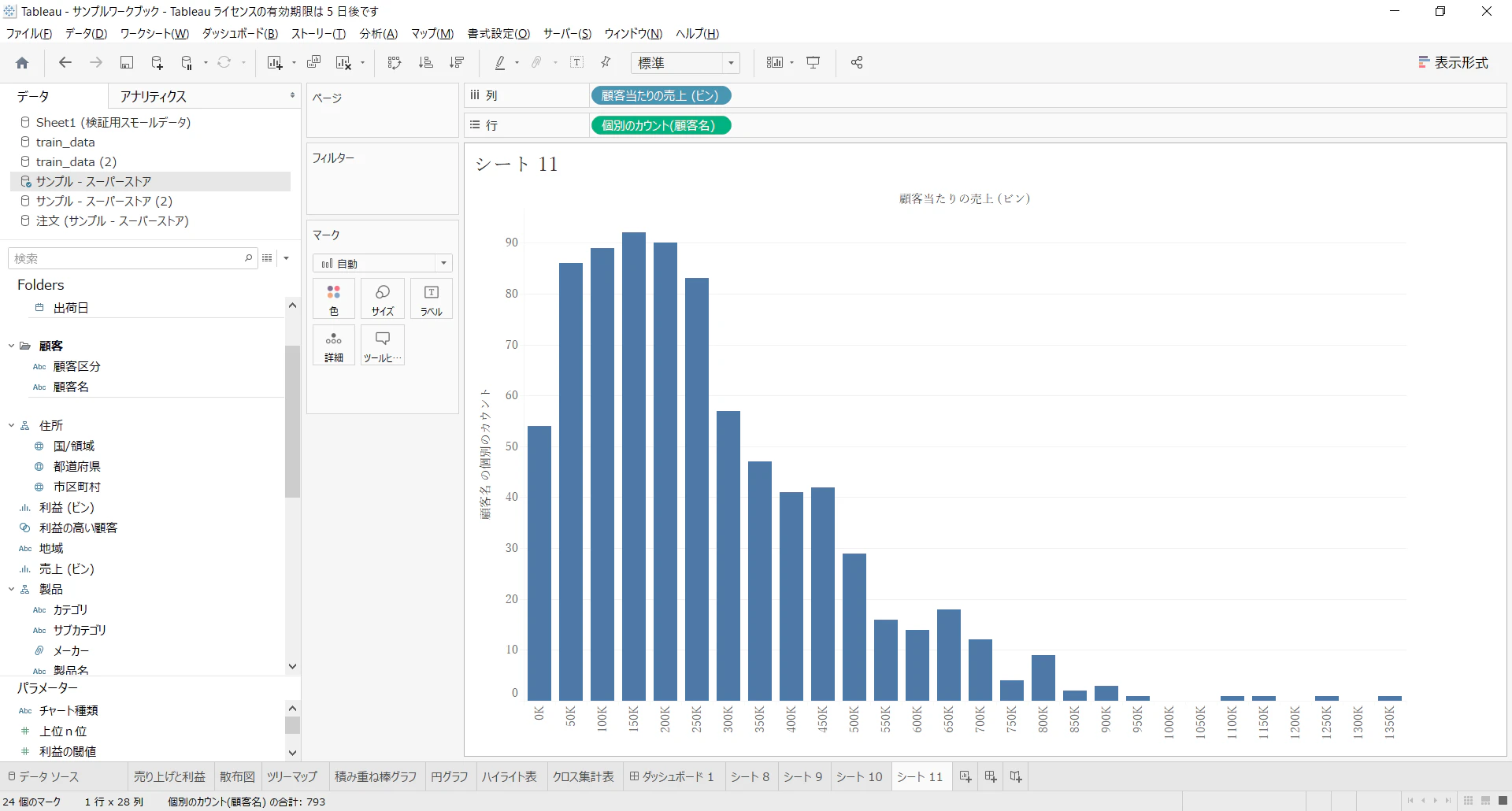Collapse the 顧客 folder
This screenshot has height=811, width=1512.
11,346
